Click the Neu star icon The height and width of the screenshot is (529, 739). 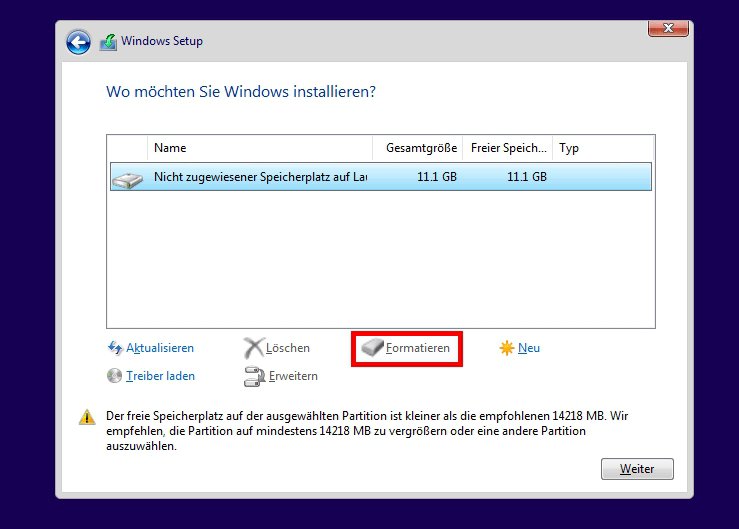tap(507, 348)
